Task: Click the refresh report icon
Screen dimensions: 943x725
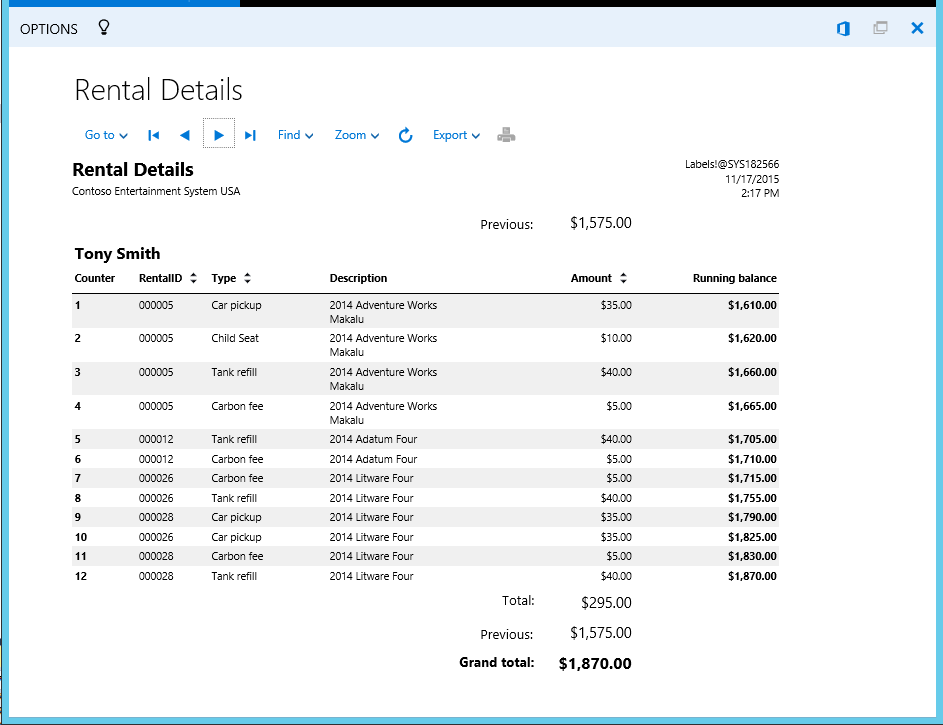Action: pyautogui.click(x=405, y=134)
